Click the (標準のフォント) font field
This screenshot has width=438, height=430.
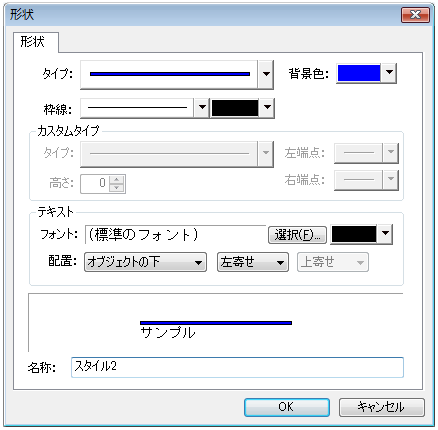(175, 235)
